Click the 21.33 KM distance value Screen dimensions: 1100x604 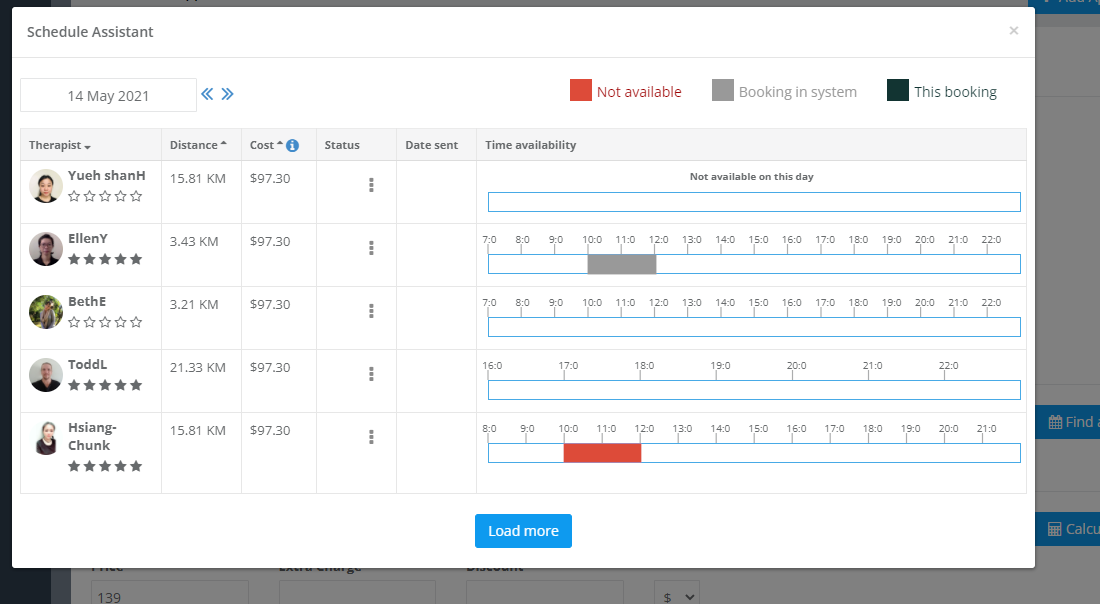click(x=198, y=368)
